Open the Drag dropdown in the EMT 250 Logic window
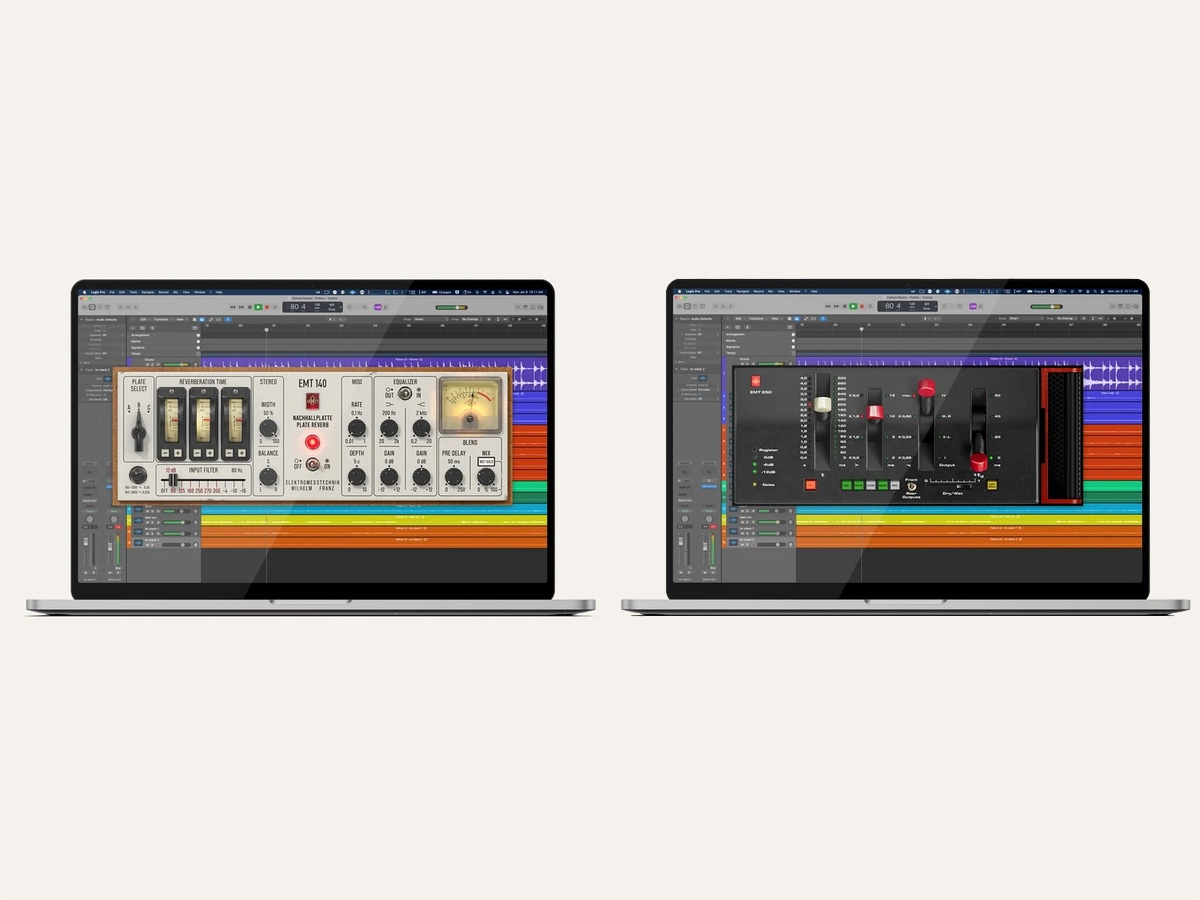 click(x=1068, y=319)
